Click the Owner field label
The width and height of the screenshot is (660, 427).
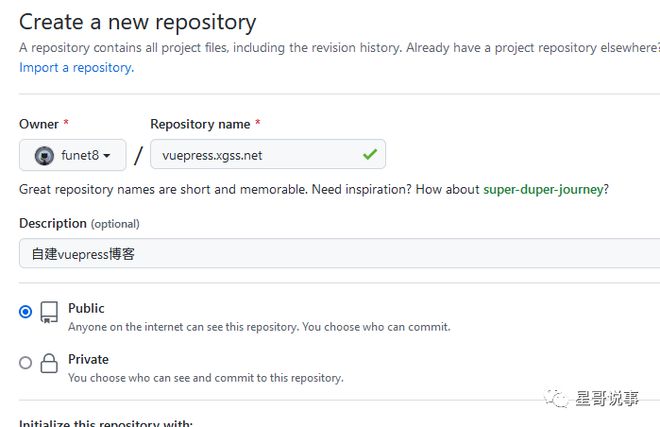tap(39, 124)
